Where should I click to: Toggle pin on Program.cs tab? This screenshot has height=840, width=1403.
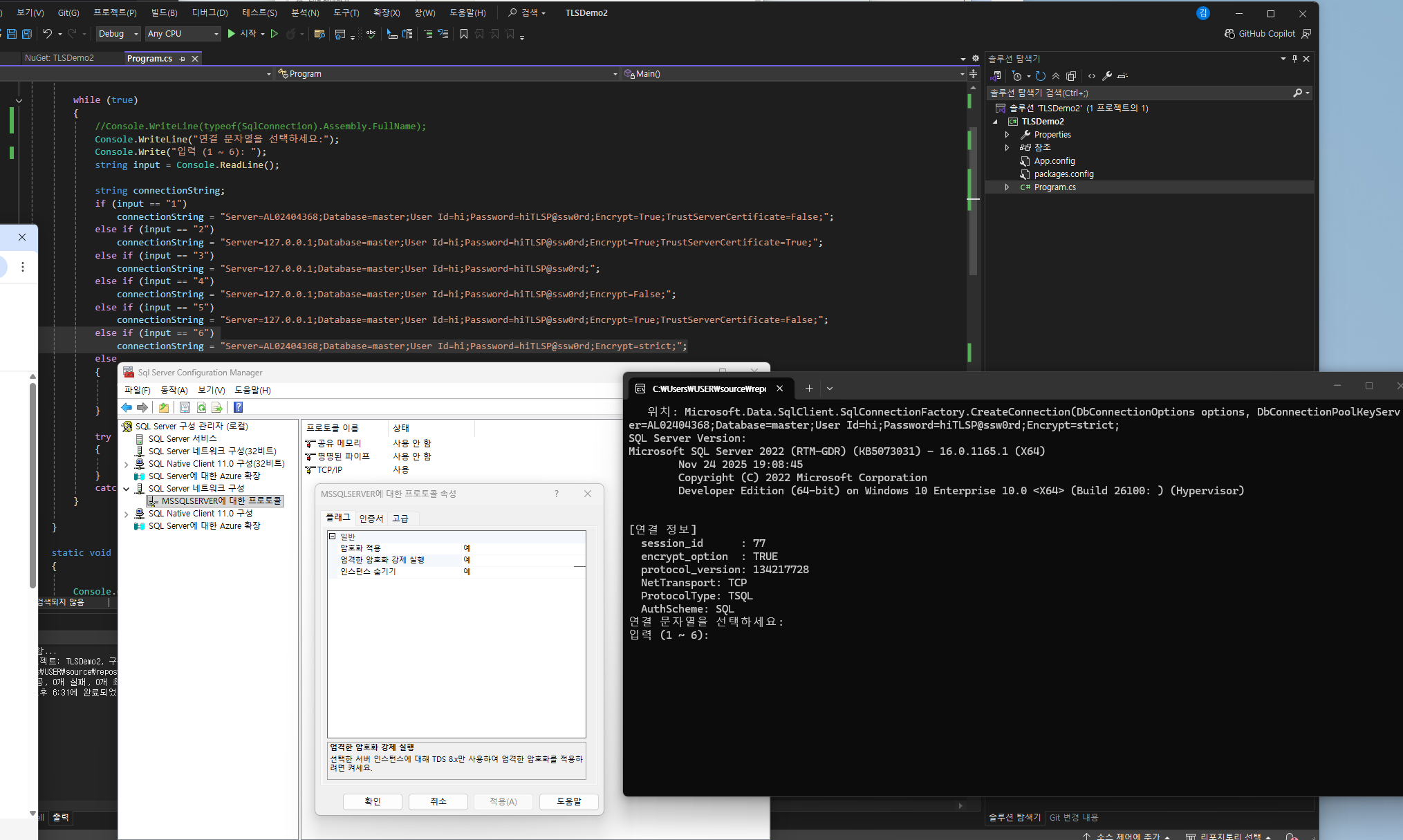183,59
